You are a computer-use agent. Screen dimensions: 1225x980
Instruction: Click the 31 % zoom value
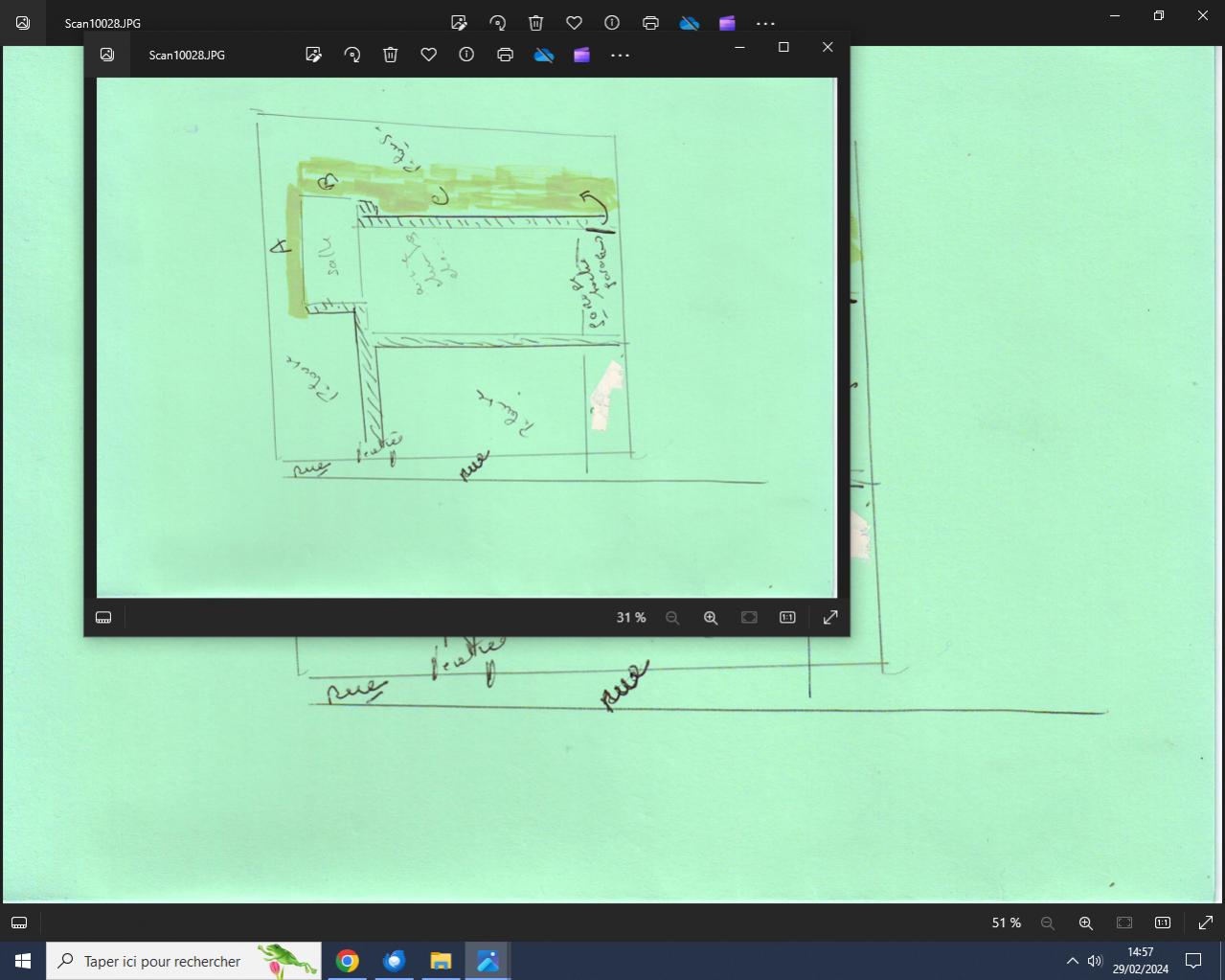tap(631, 618)
